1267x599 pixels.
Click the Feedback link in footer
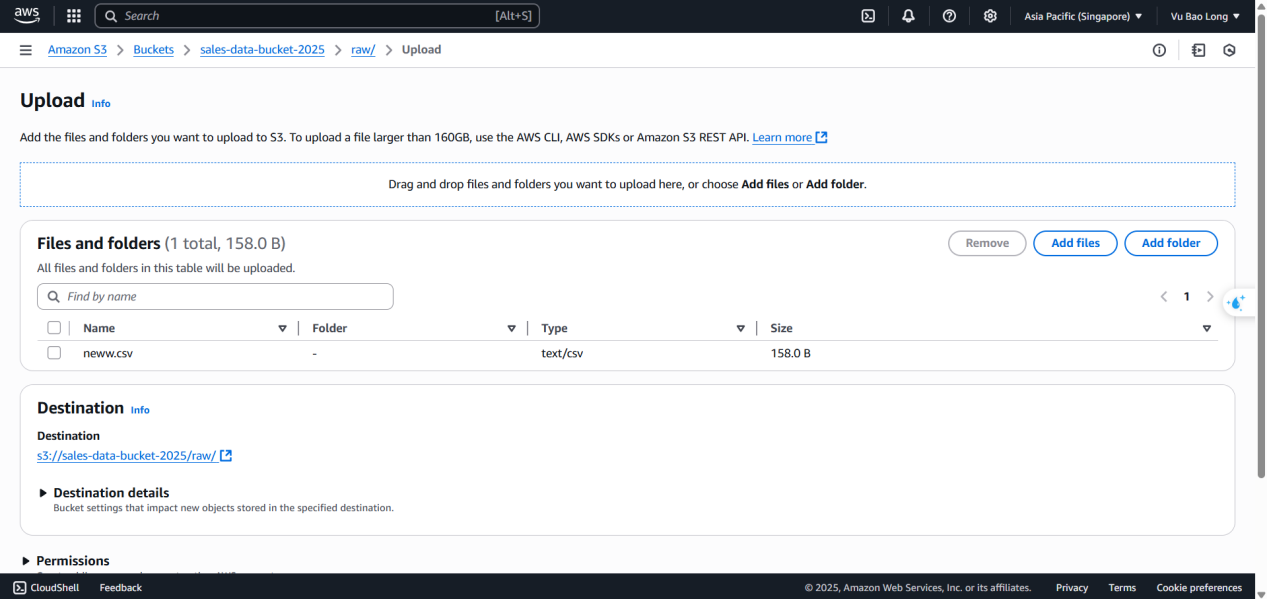pyautogui.click(x=121, y=588)
